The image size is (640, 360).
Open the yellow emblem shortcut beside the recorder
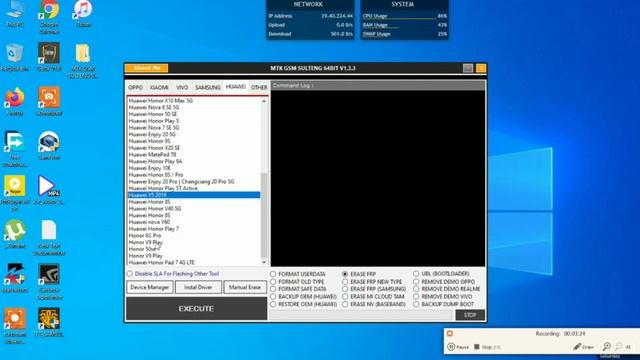[x=49, y=322]
